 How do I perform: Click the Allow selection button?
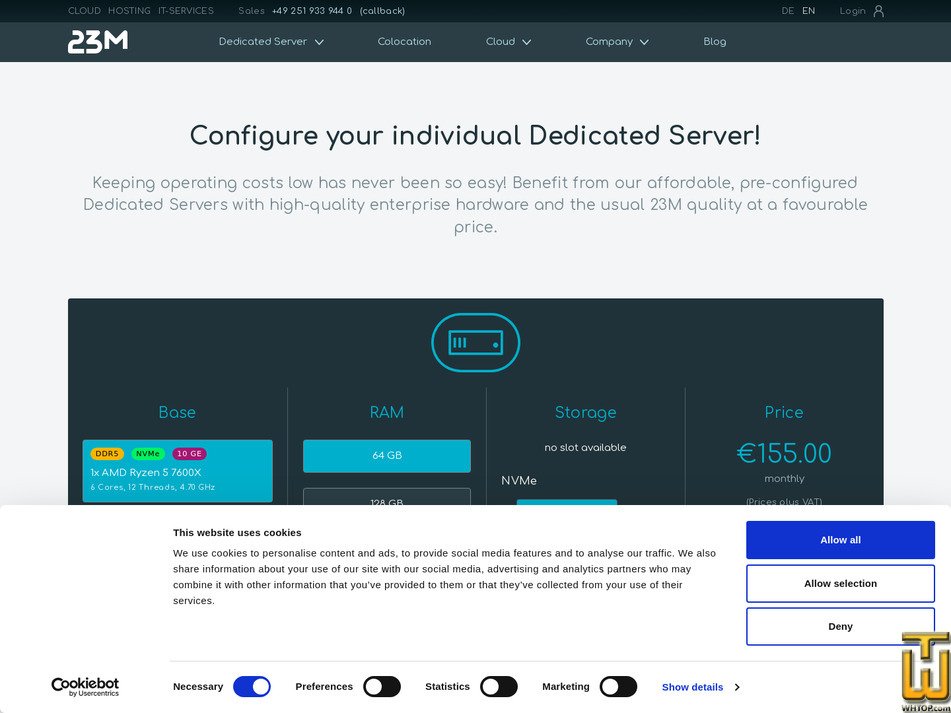840,583
